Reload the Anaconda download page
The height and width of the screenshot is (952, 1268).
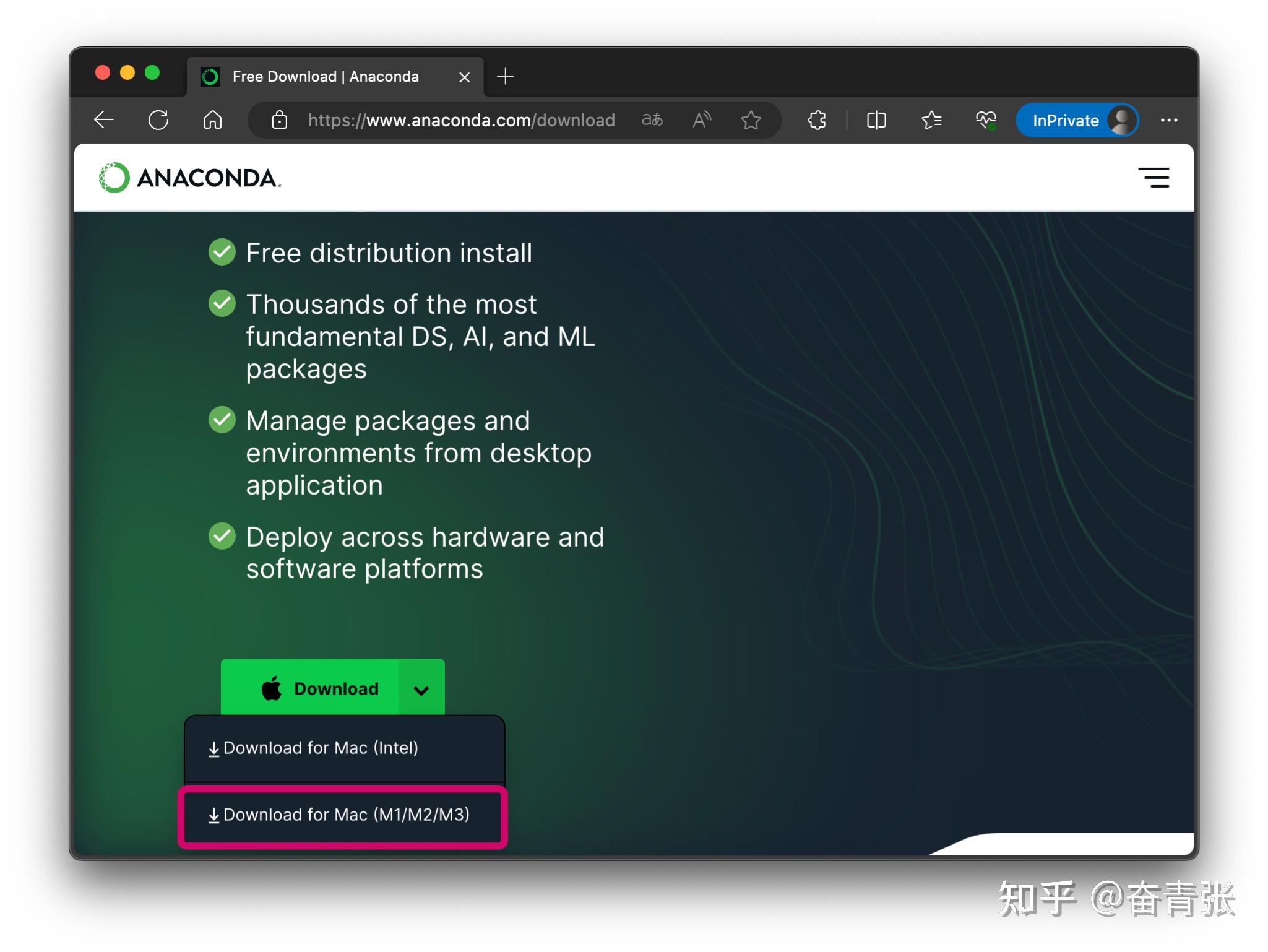click(158, 120)
